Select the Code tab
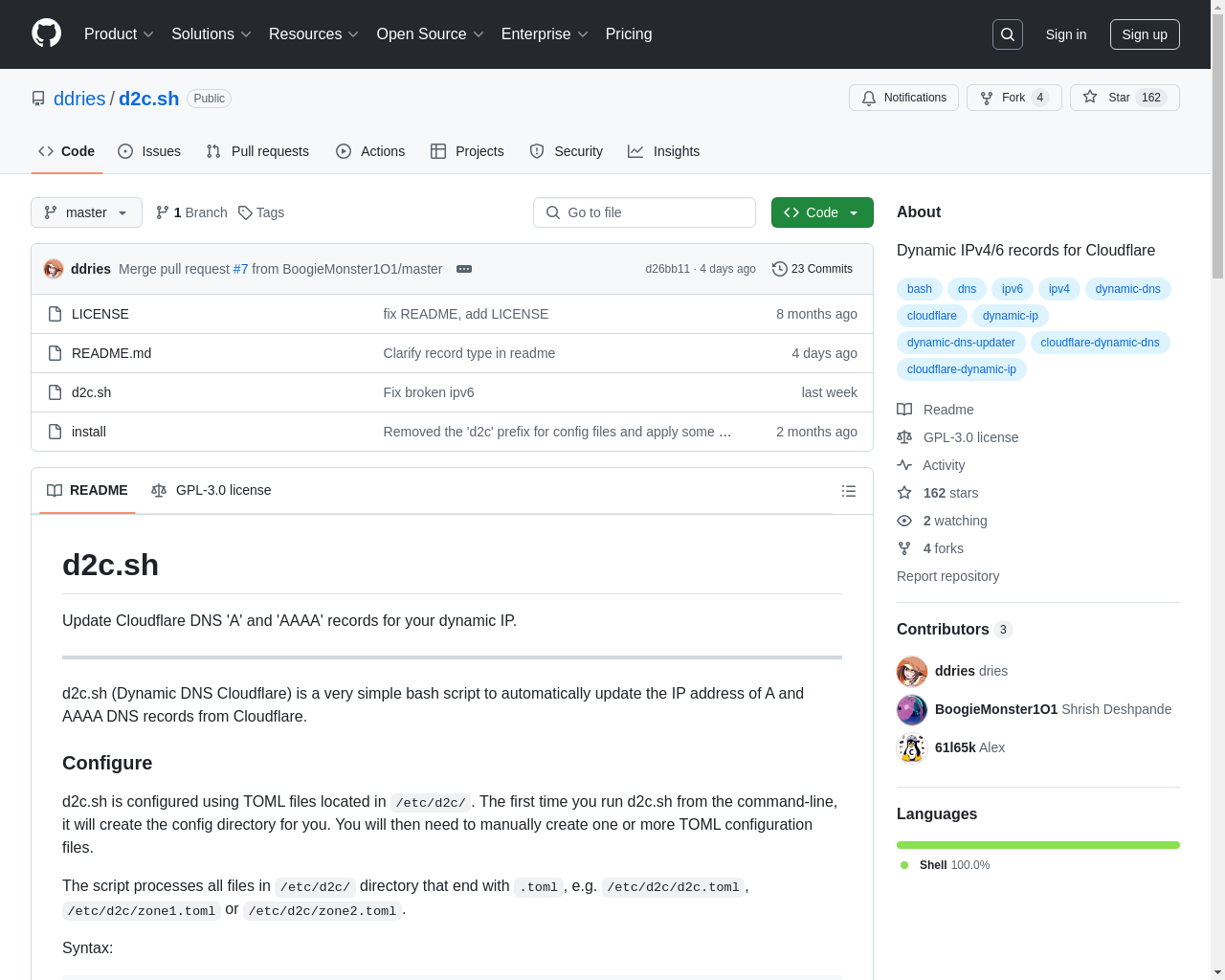The width and height of the screenshot is (1225, 980). (x=67, y=151)
